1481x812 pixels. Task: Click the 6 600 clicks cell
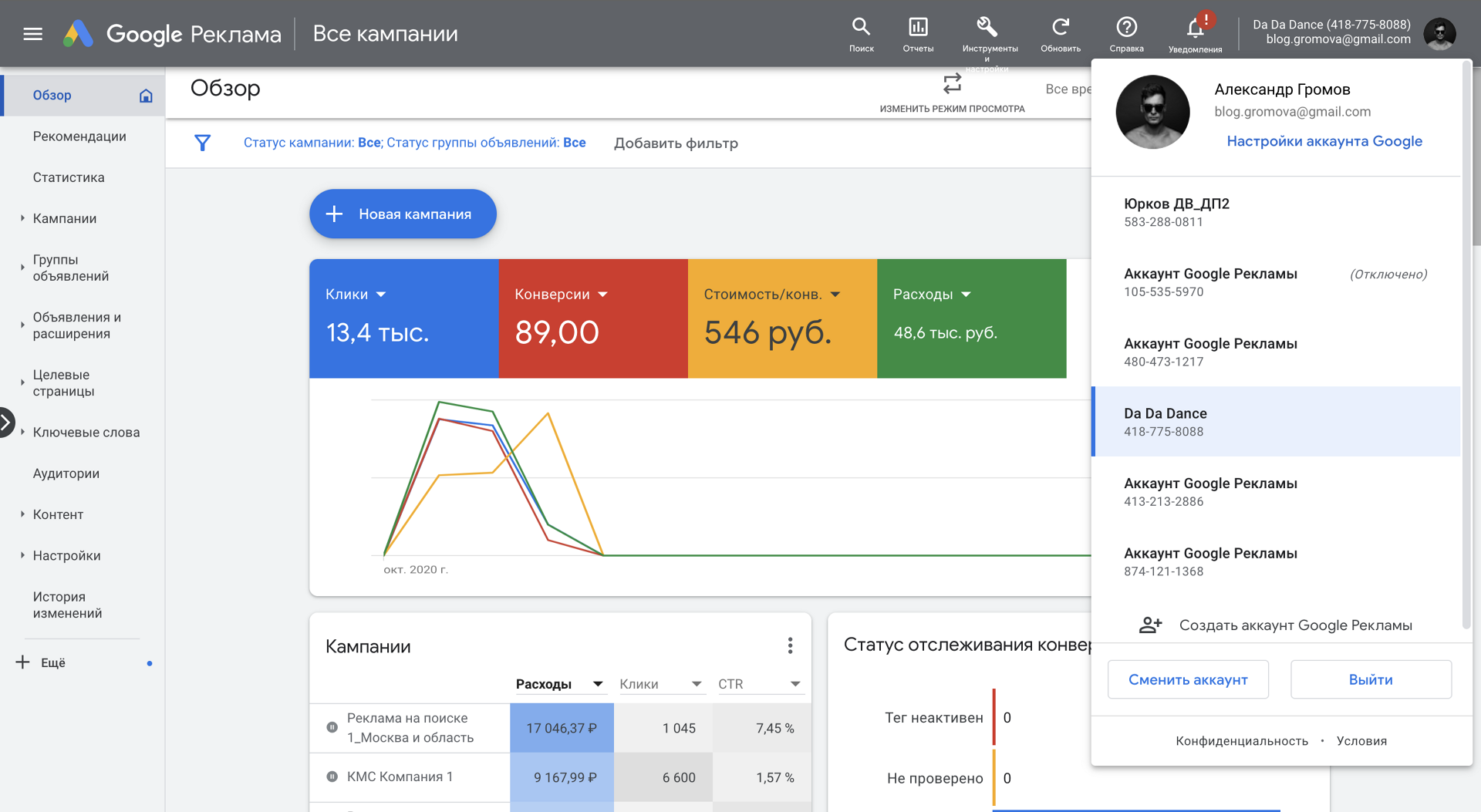663,777
